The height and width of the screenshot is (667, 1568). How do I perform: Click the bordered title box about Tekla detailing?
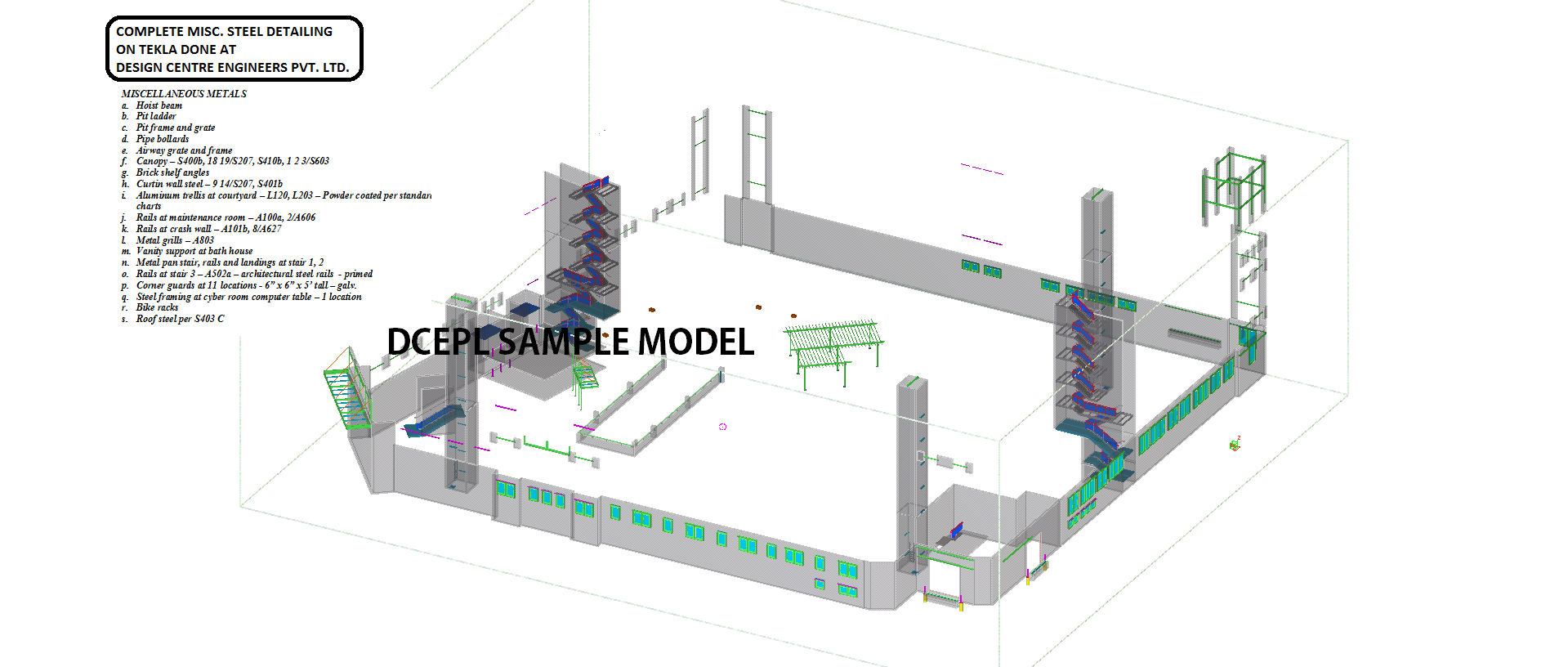[x=234, y=49]
